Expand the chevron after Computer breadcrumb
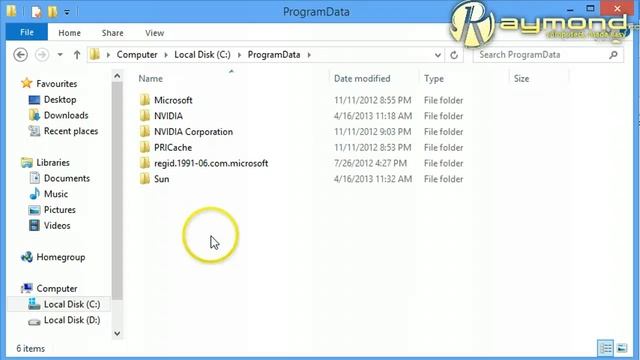The width and height of the screenshot is (640, 360). click(x=166, y=55)
